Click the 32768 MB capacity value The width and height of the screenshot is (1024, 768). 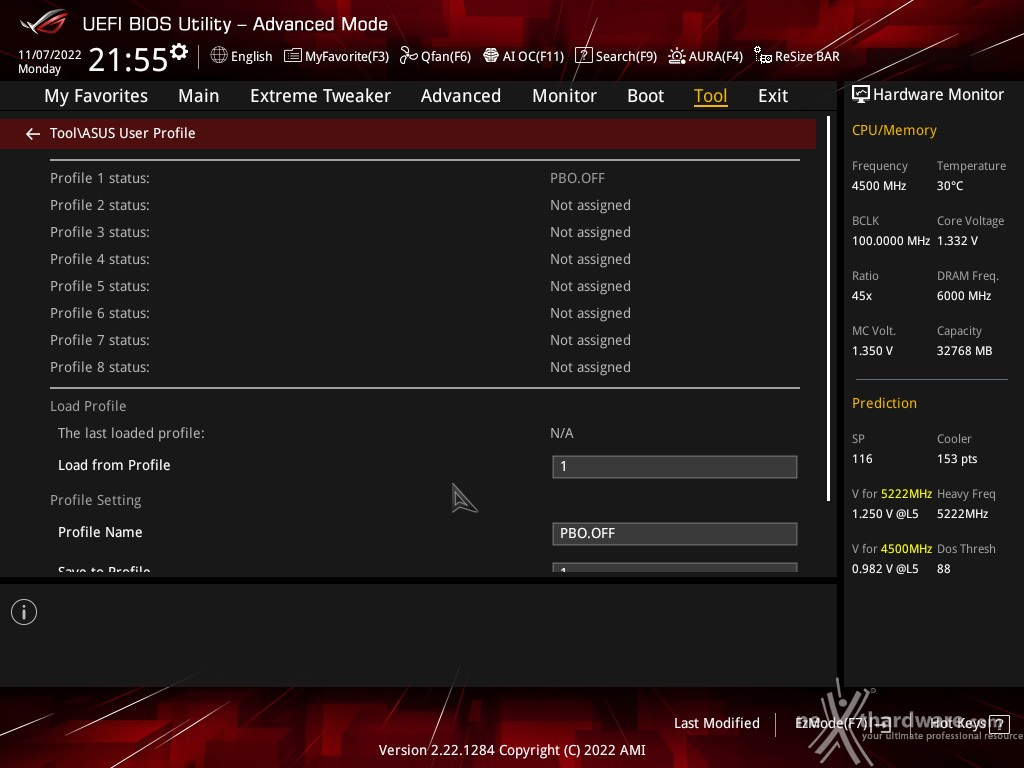pos(965,351)
